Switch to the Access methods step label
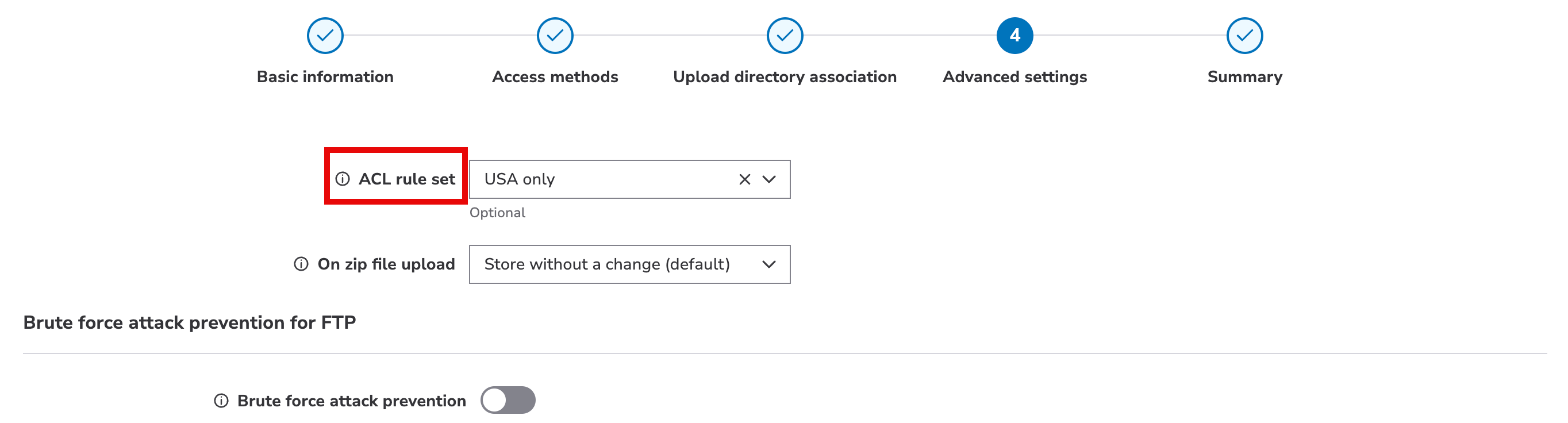The width and height of the screenshot is (1568, 423). [x=555, y=76]
